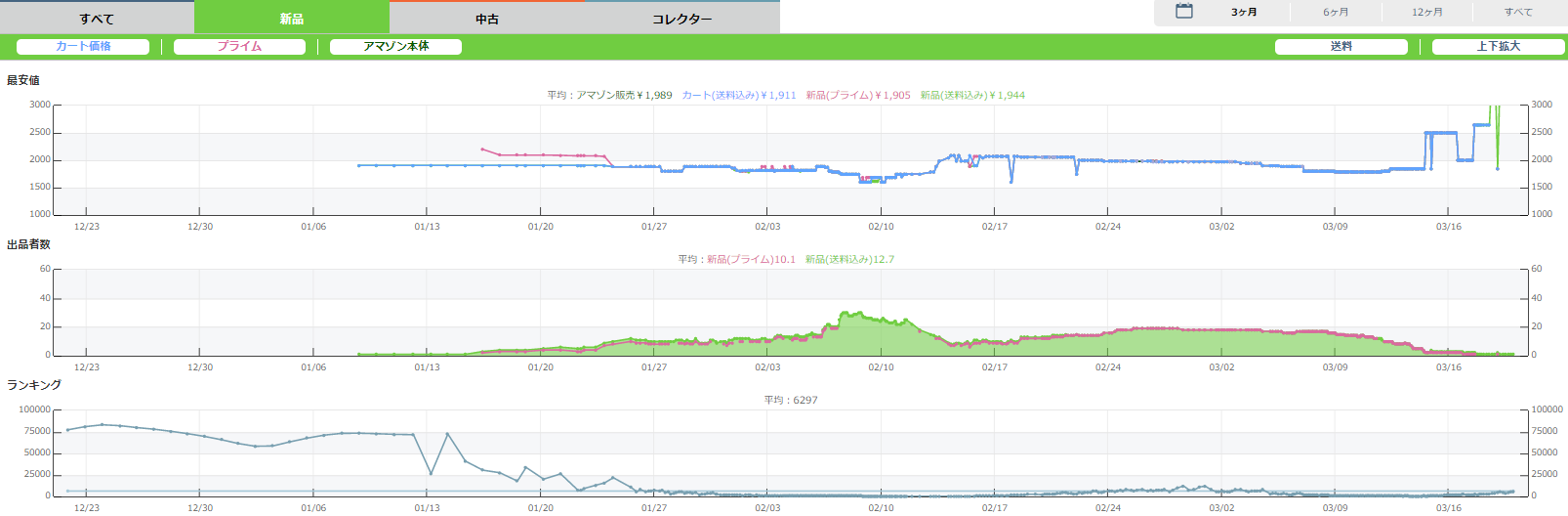Click 新品(プライム) ¥1,905 legend in price chart
This screenshot has height=516, width=1568.
click(x=857, y=96)
